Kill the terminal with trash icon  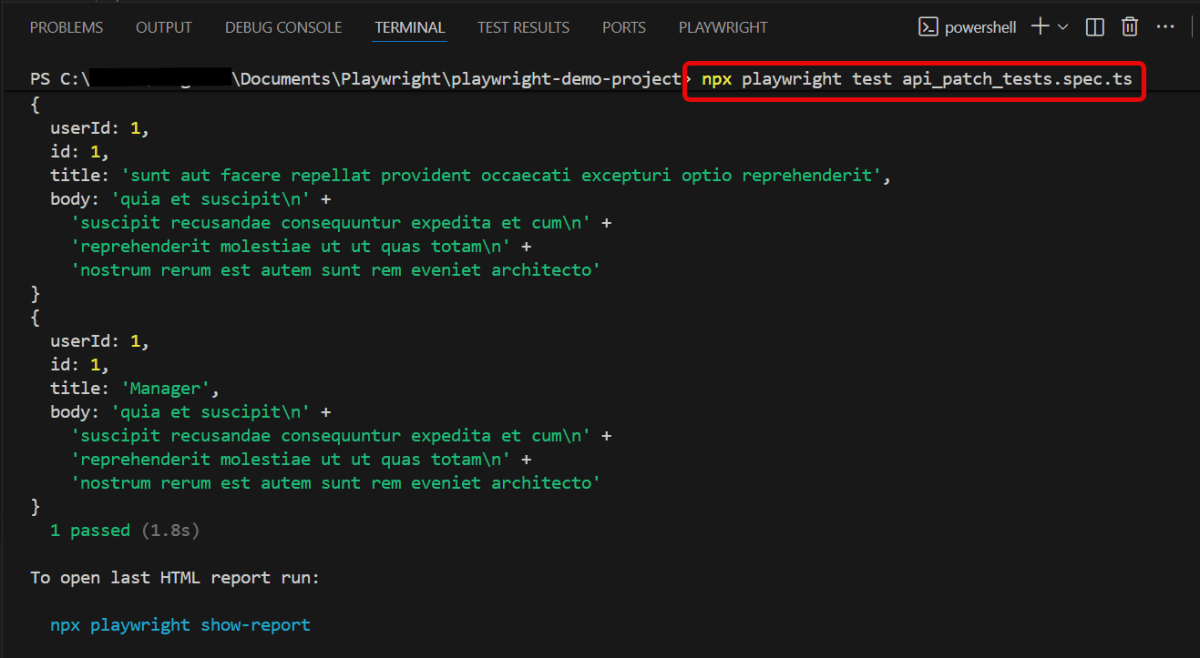click(x=1130, y=27)
